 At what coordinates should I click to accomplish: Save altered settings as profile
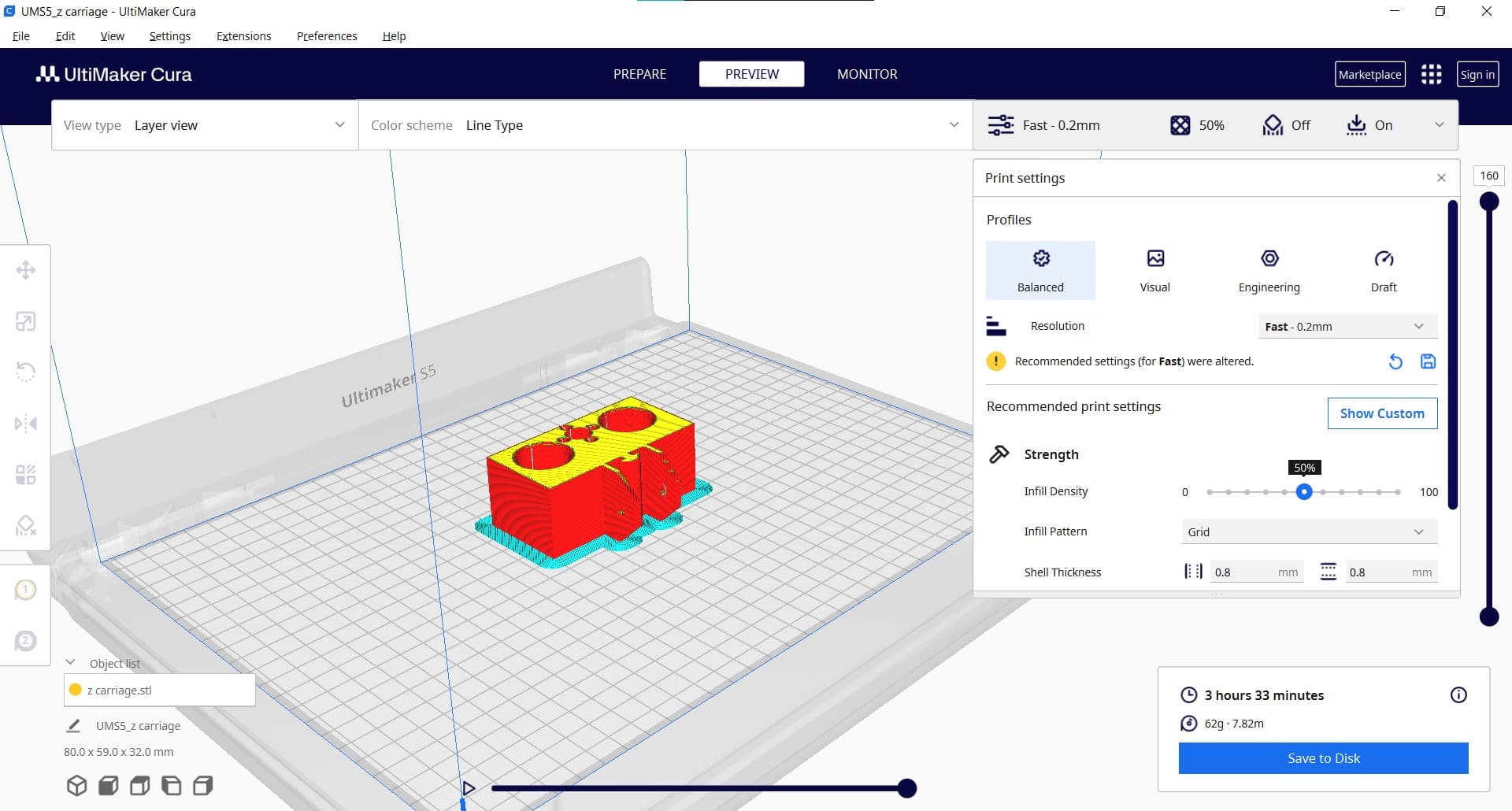click(x=1428, y=361)
